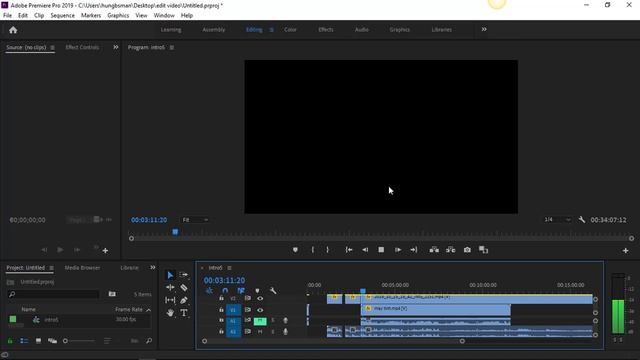Viewport: 640px width, 360px height.
Task: Click the Extract button
Action: pyautogui.click(x=450, y=250)
